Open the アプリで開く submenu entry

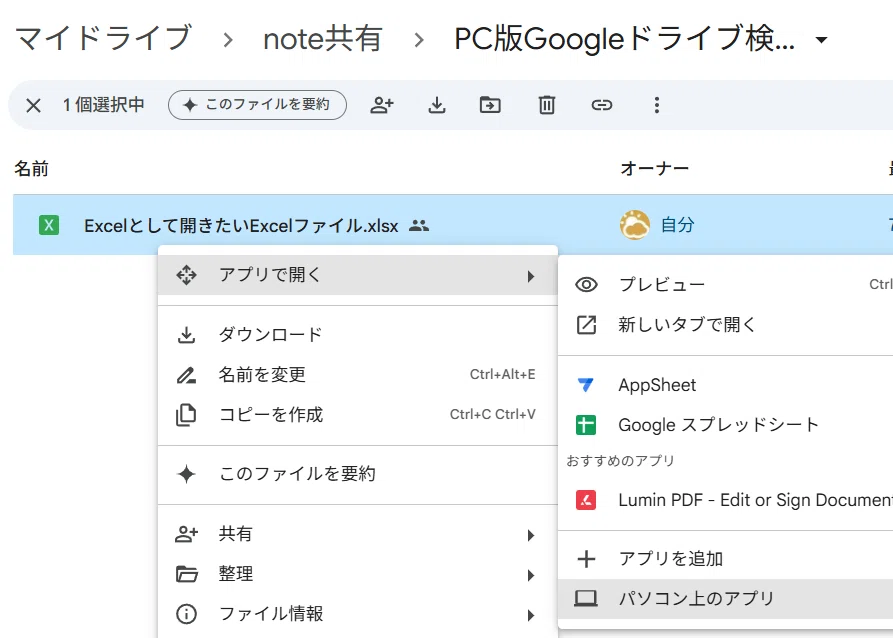pos(358,275)
